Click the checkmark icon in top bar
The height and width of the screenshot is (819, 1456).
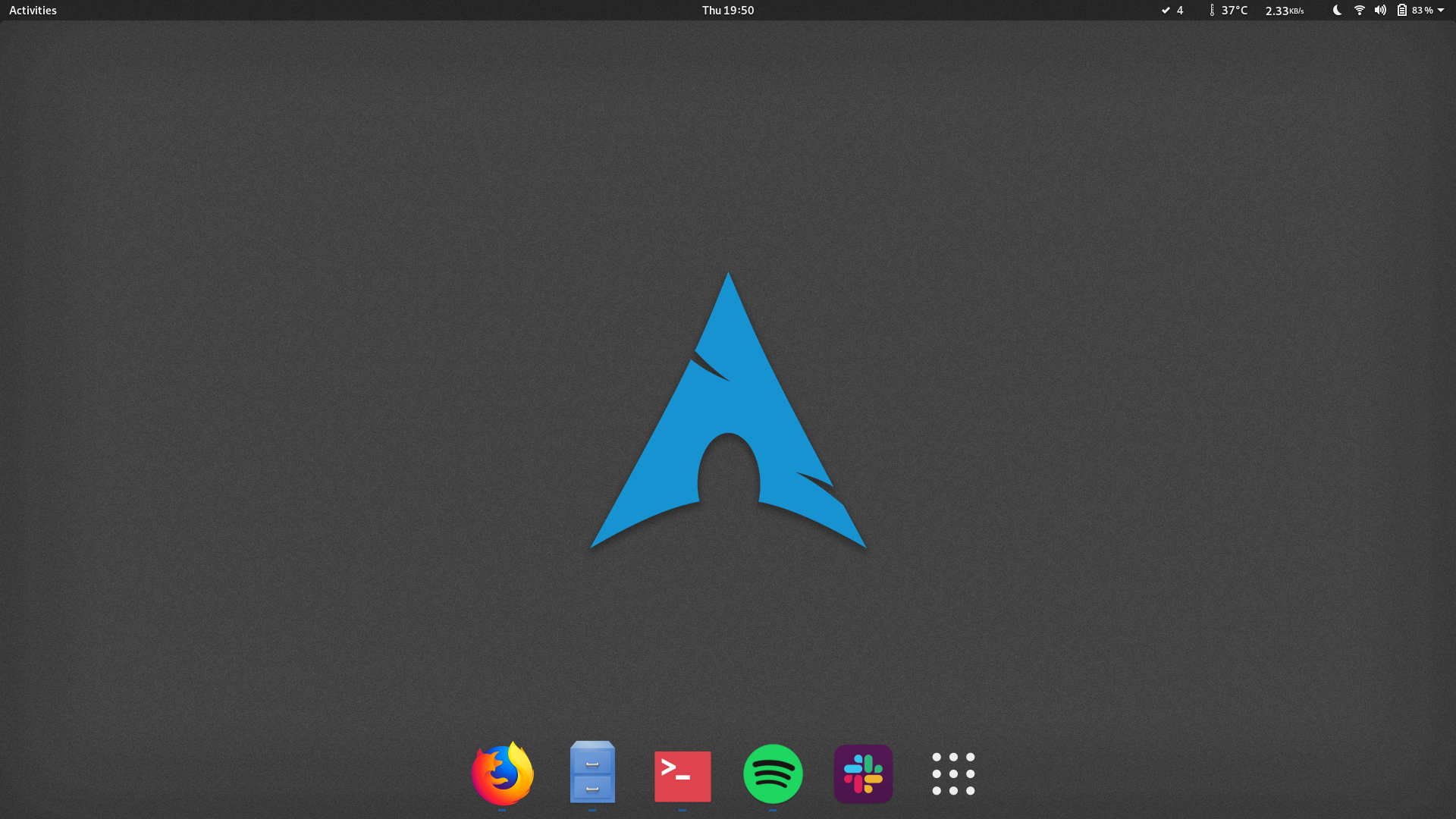(x=1166, y=10)
